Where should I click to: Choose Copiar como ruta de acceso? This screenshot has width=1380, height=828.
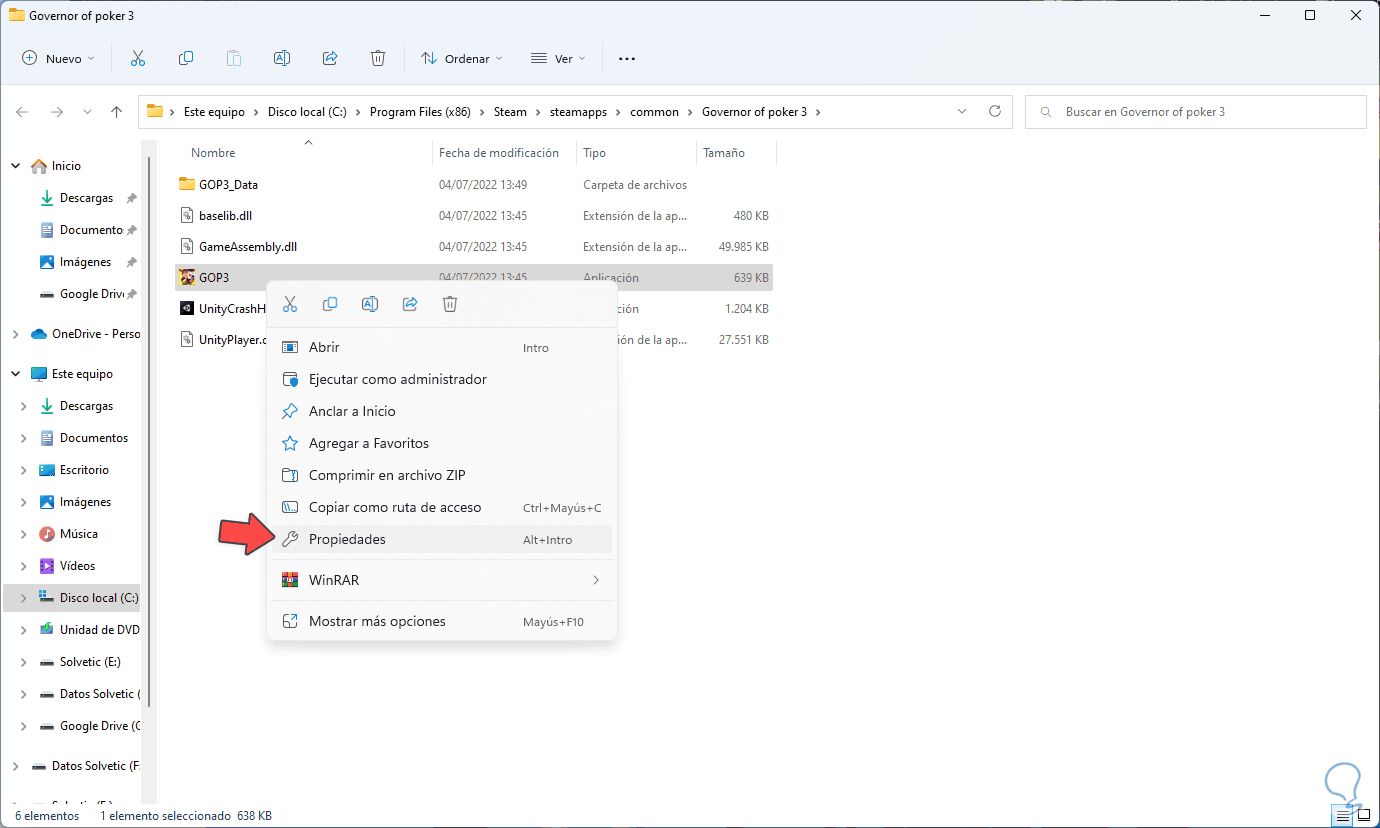(442, 507)
